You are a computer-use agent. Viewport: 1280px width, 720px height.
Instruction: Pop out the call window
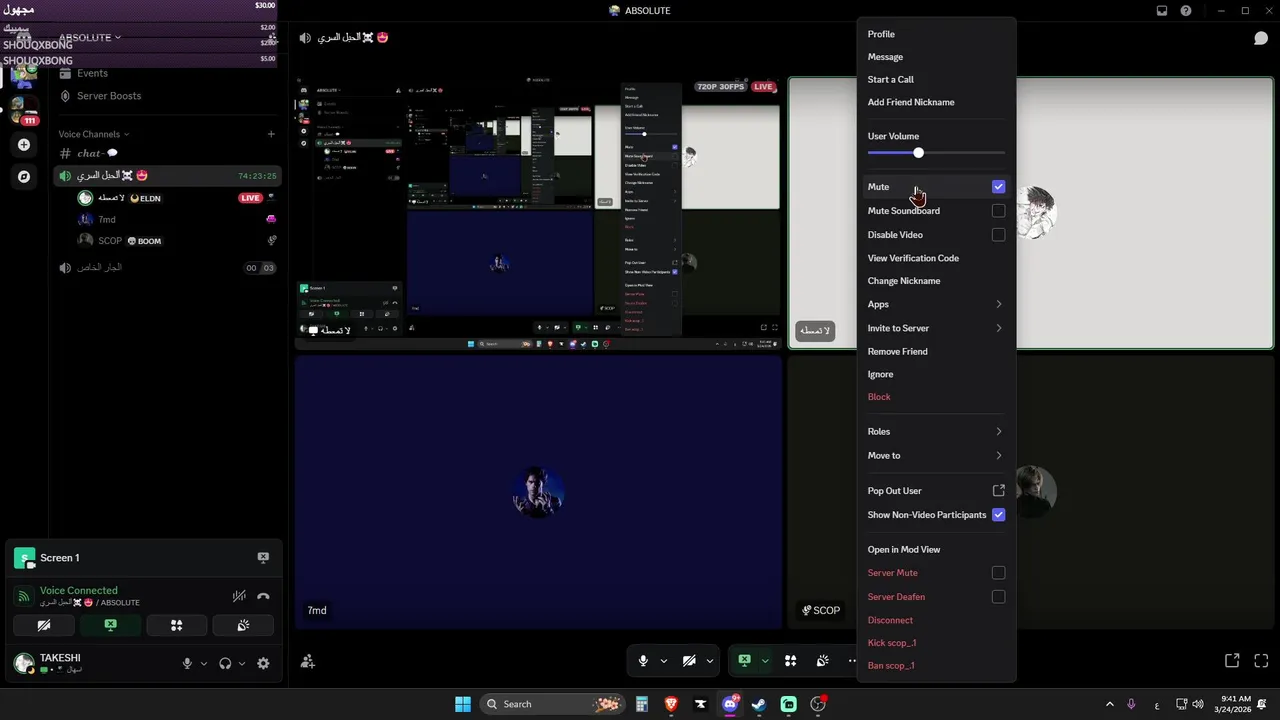coord(1232,661)
